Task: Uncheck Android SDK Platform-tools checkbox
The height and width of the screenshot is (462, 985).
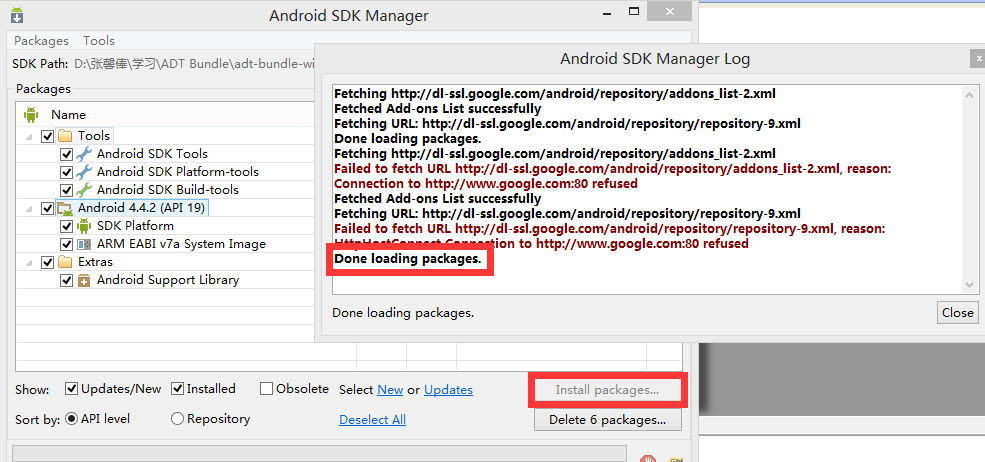Action: pos(66,172)
